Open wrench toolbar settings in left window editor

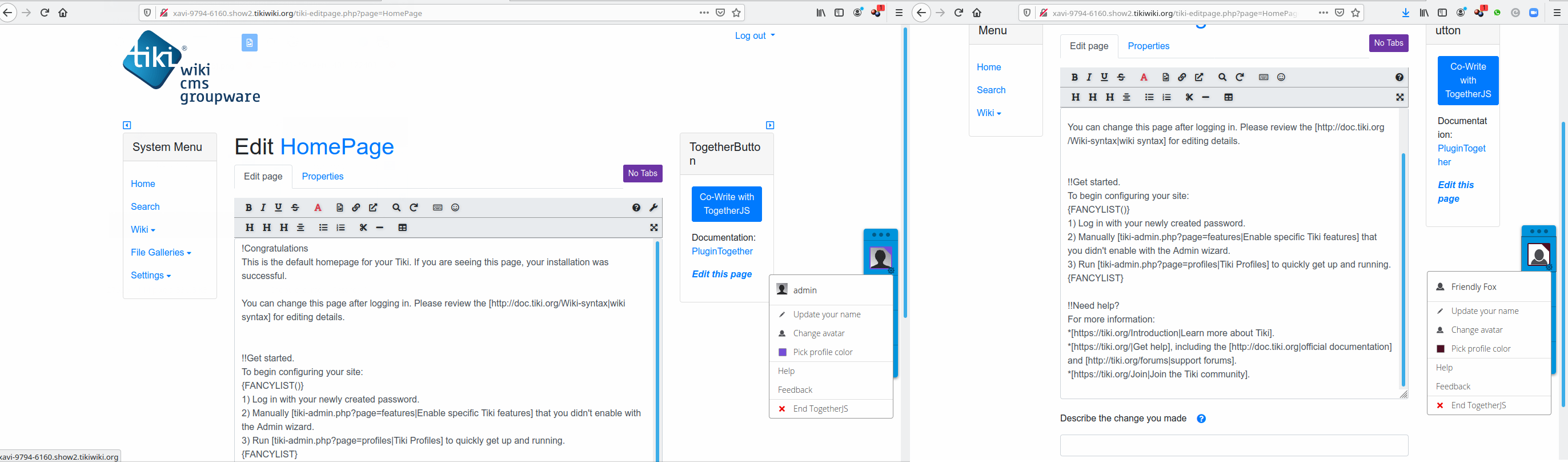(x=653, y=208)
